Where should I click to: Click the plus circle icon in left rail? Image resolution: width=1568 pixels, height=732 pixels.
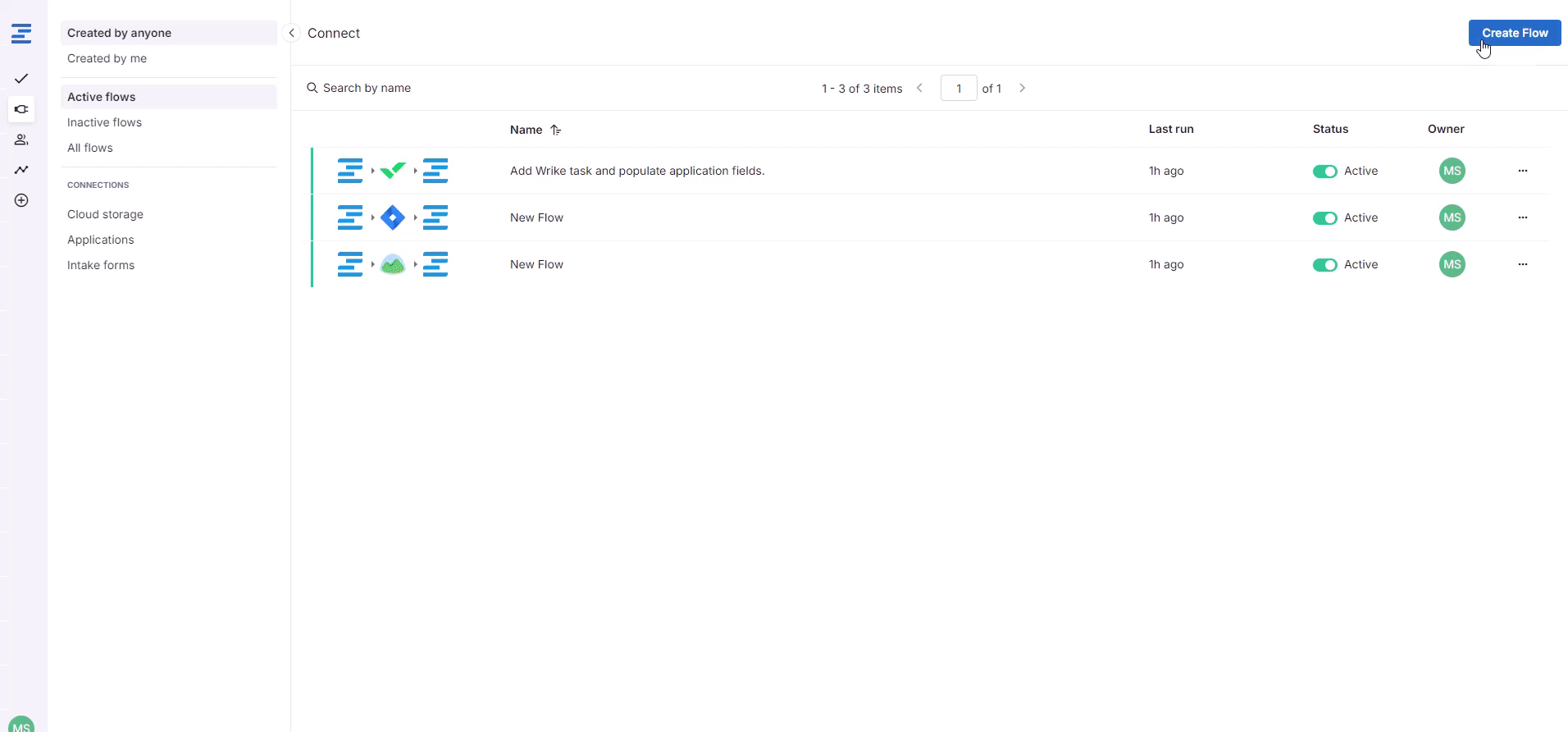[x=21, y=200]
